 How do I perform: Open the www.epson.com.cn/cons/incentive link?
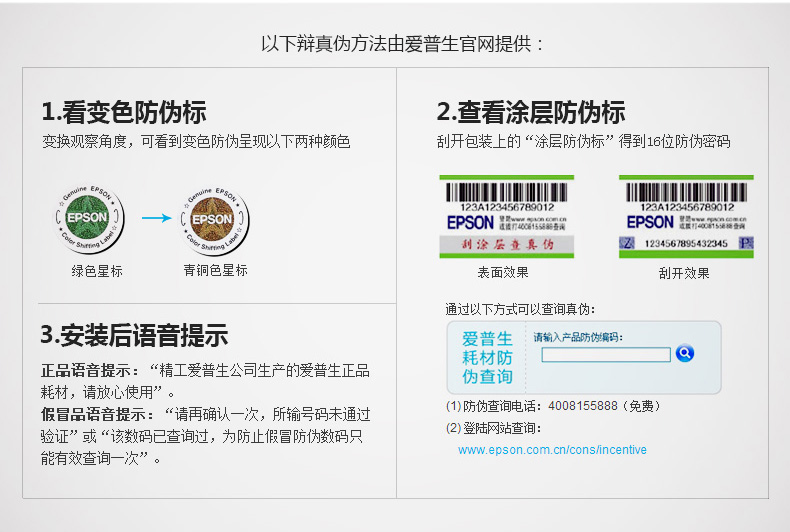(552, 450)
